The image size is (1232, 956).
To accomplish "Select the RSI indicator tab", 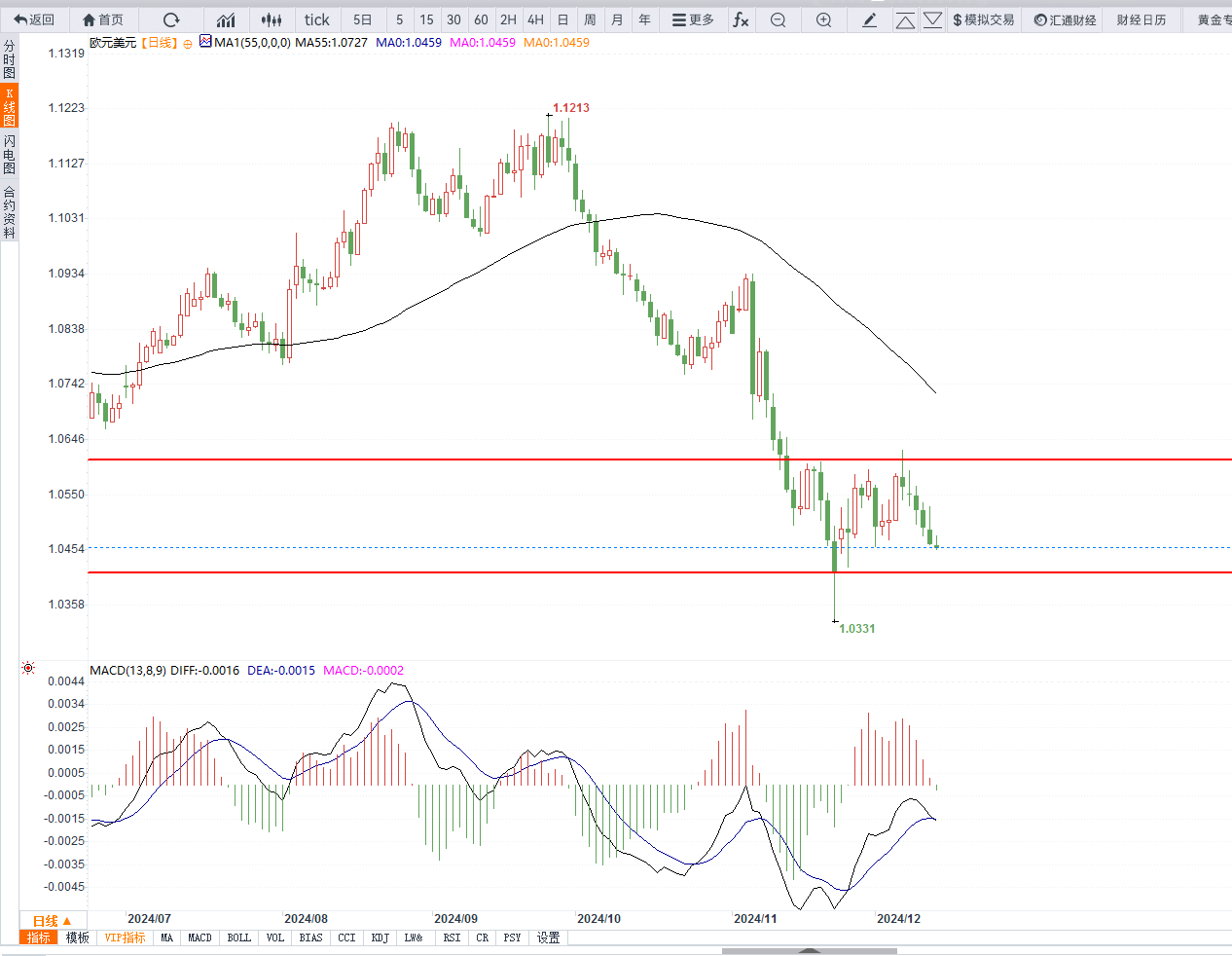I will click(452, 938).
